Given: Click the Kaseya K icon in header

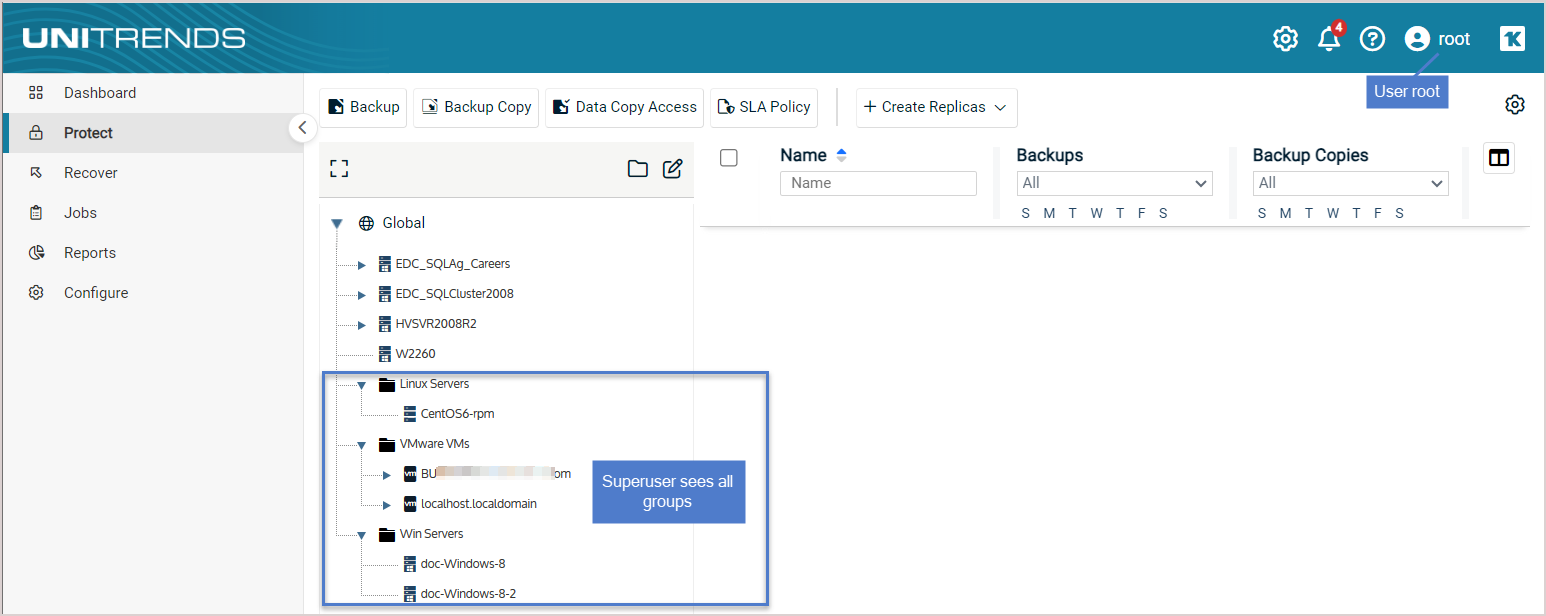Looking at the screenshot, I should [x=1512, y=39].
